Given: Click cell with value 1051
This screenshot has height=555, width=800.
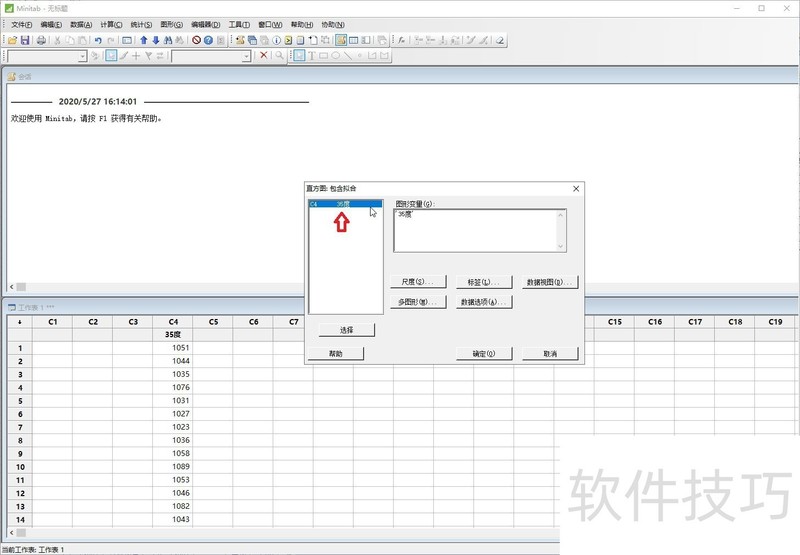Looking at the screenshot, I should point(173,348).
